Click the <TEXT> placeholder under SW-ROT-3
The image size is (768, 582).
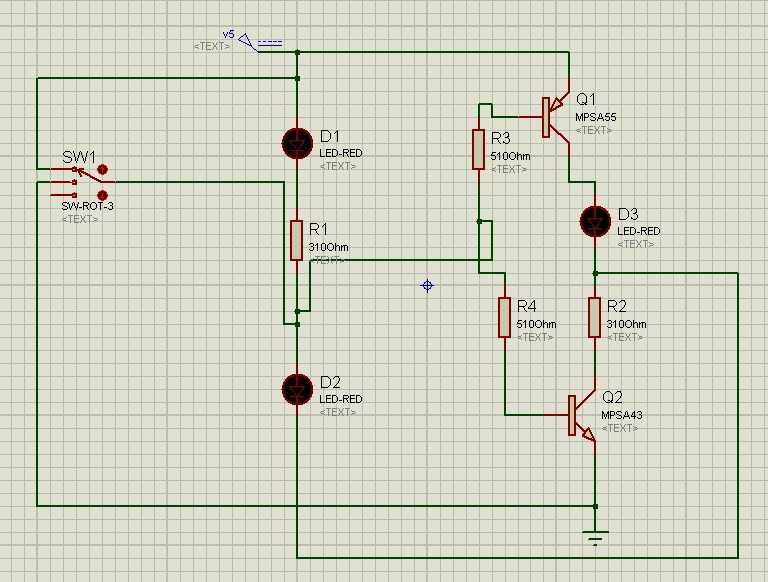tap(80, 219)
